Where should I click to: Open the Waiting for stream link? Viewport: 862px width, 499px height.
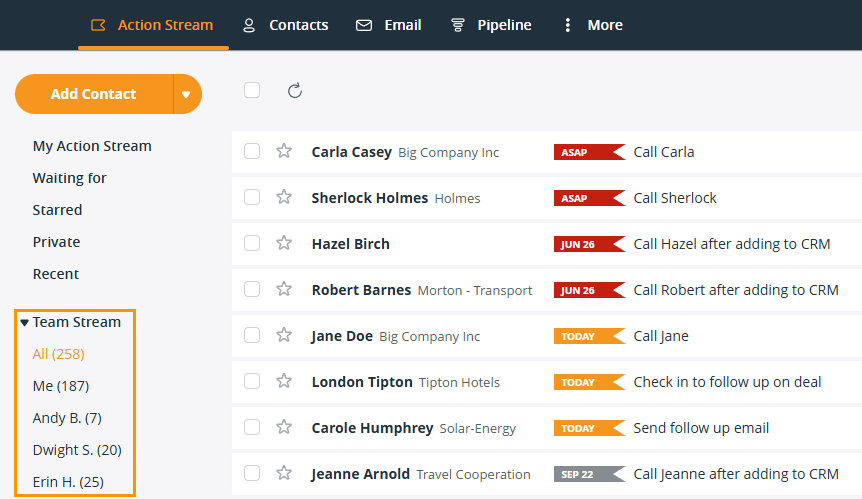69,178
